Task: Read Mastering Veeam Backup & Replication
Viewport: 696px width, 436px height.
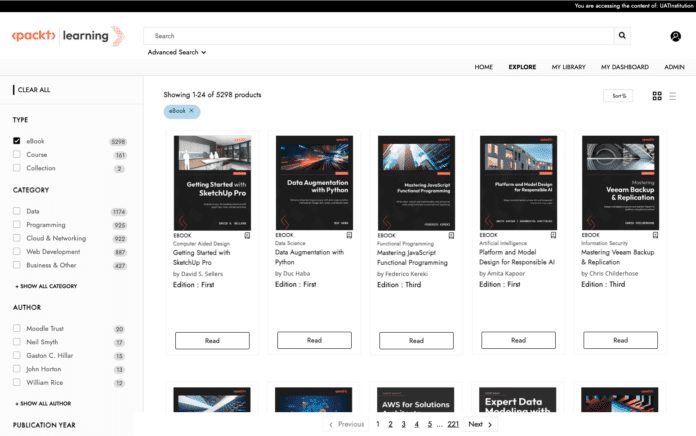Action: 621,340
